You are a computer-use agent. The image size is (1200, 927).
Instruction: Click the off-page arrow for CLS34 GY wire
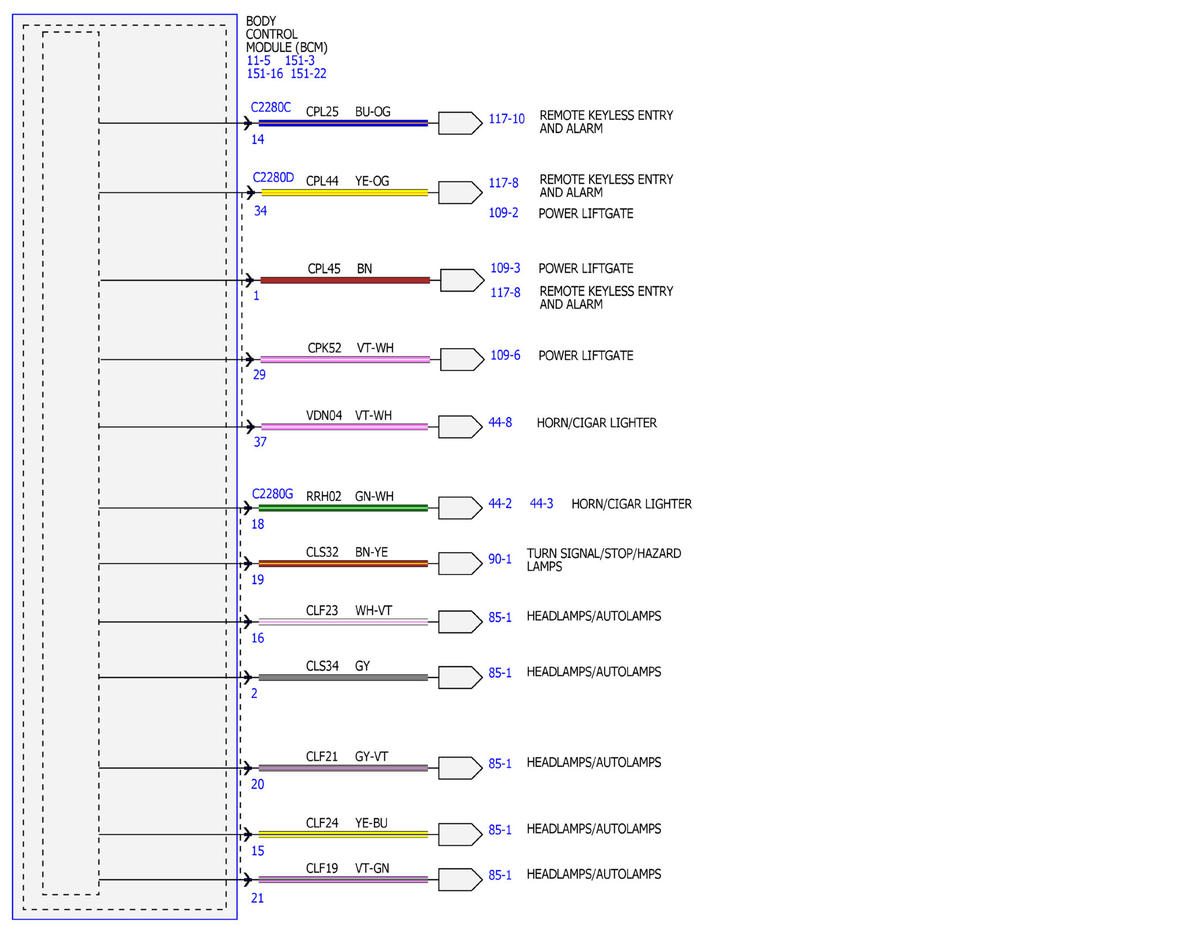point(460,677)
